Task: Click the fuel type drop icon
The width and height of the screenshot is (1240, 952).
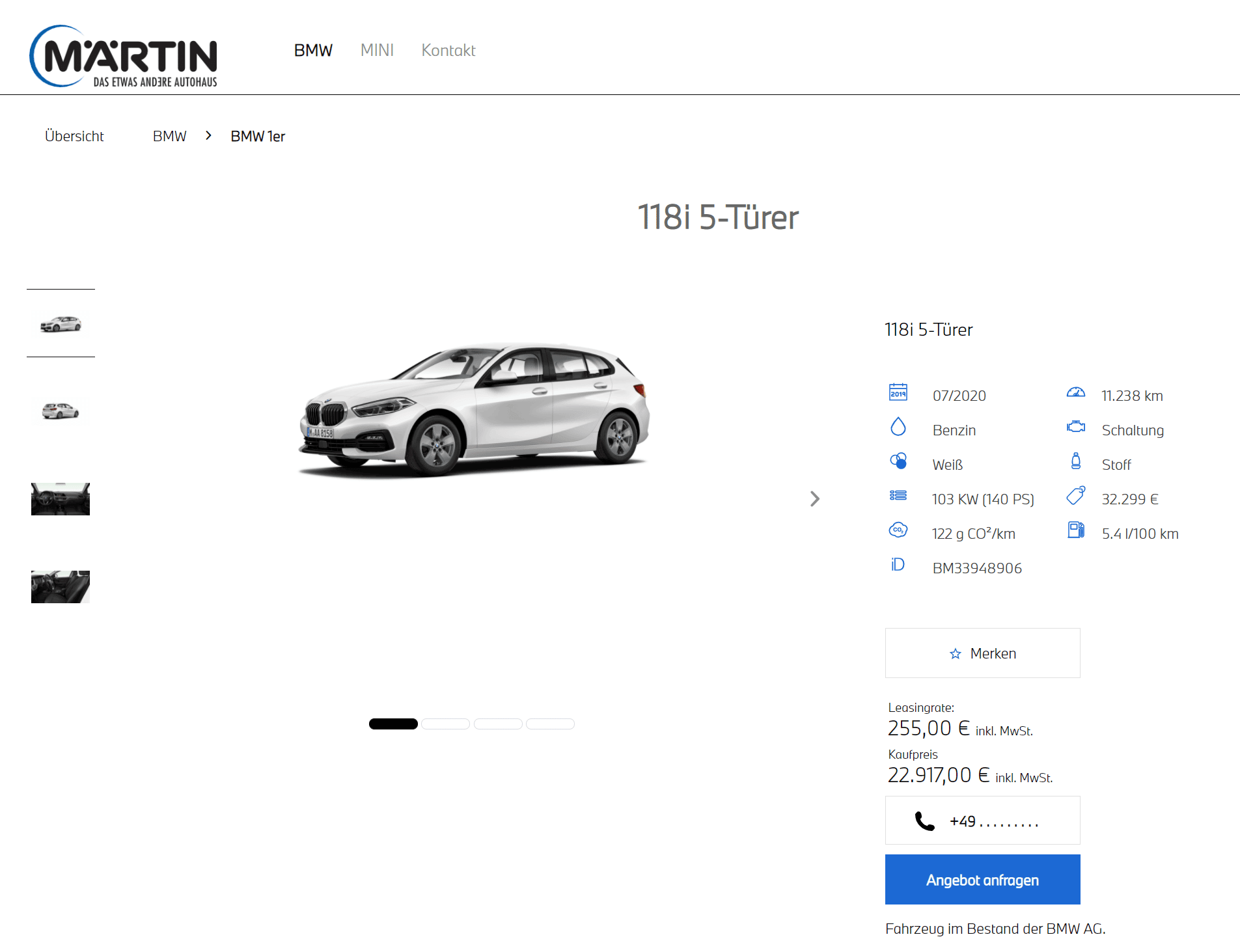Action: click(898, 426)
